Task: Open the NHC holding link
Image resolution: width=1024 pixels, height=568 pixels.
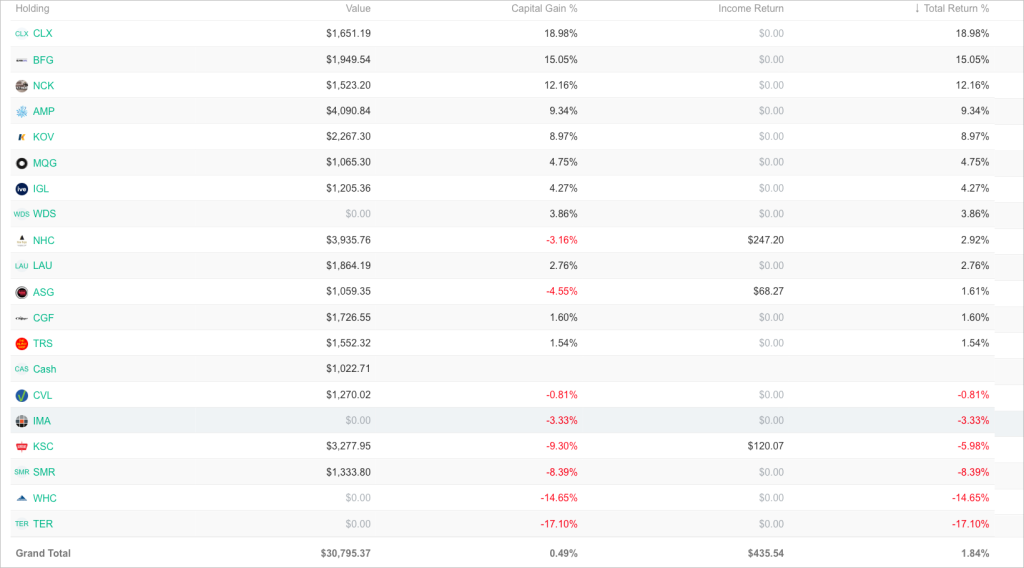Action: tap(44, 240)
